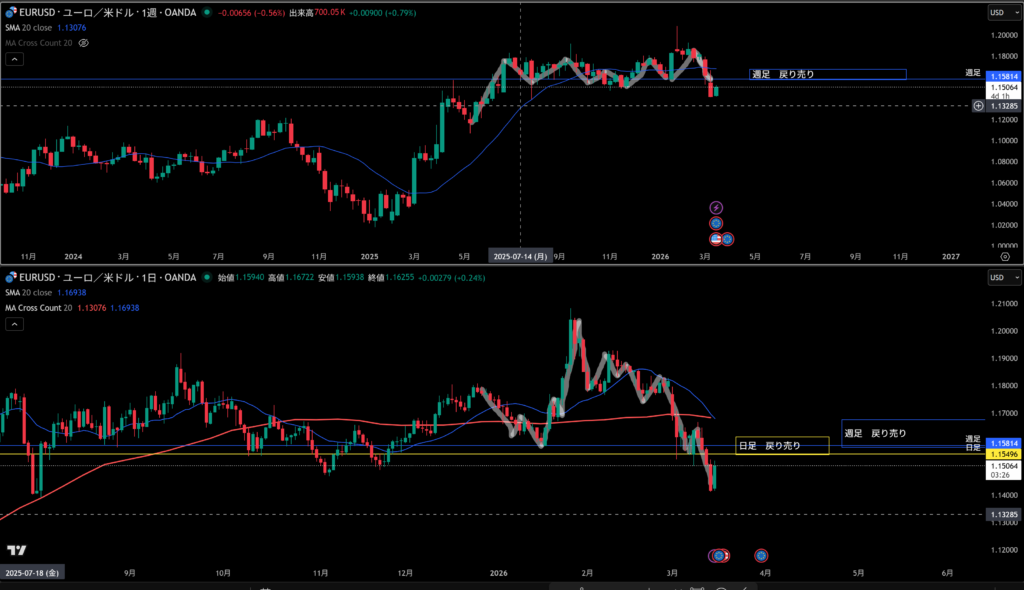Select the MA Cross Count legend on daily chart

tap(40, 308)
